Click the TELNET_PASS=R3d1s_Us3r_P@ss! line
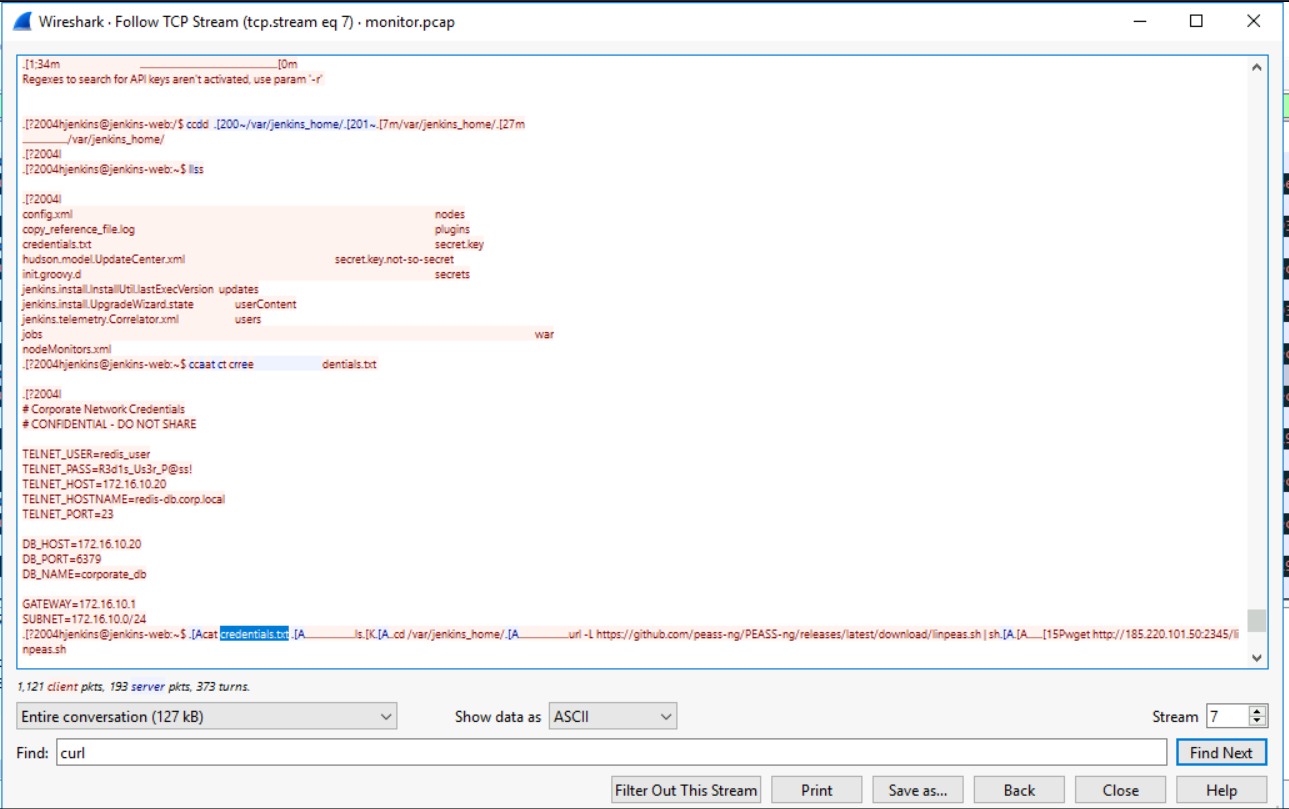The image size is (1289, 809). click(107, 469)
